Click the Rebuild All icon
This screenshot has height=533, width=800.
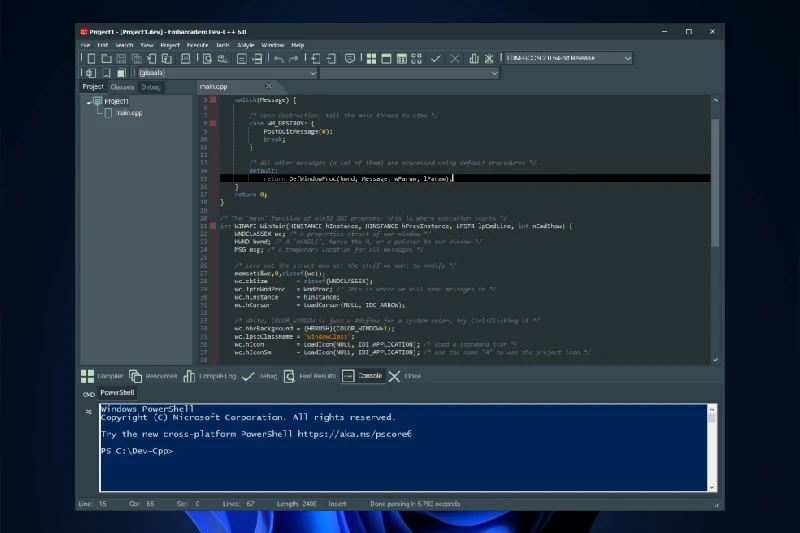(417, 59)
